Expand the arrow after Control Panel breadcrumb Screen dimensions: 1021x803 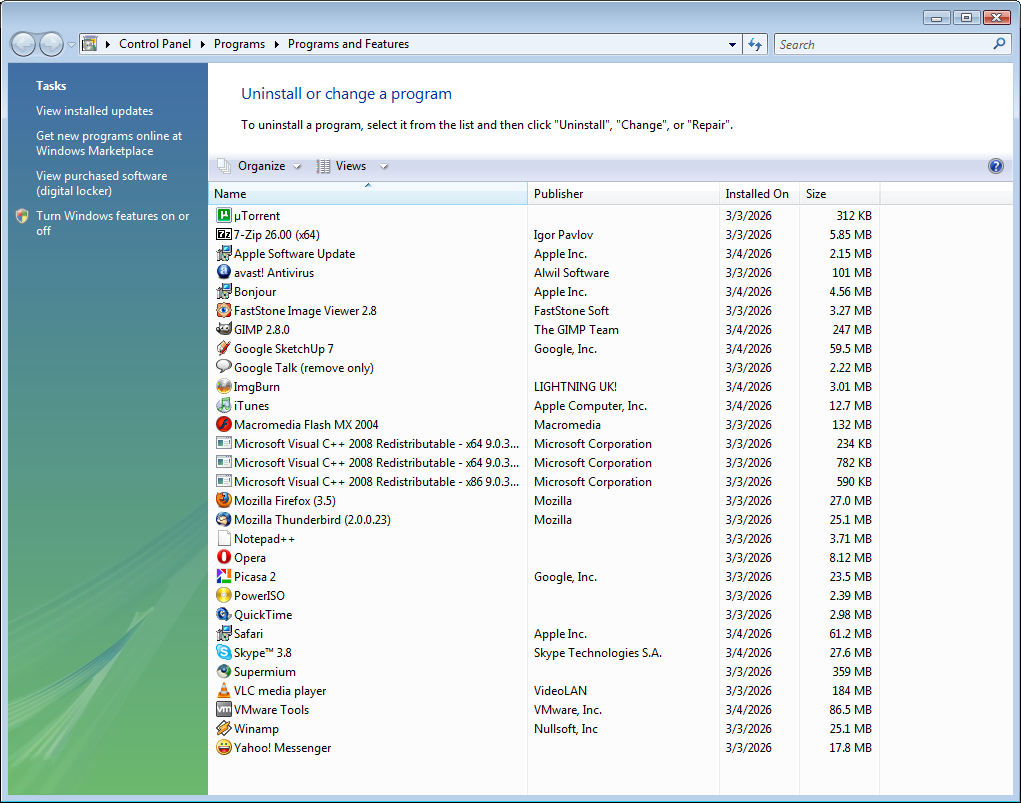(x=203, y=44)
